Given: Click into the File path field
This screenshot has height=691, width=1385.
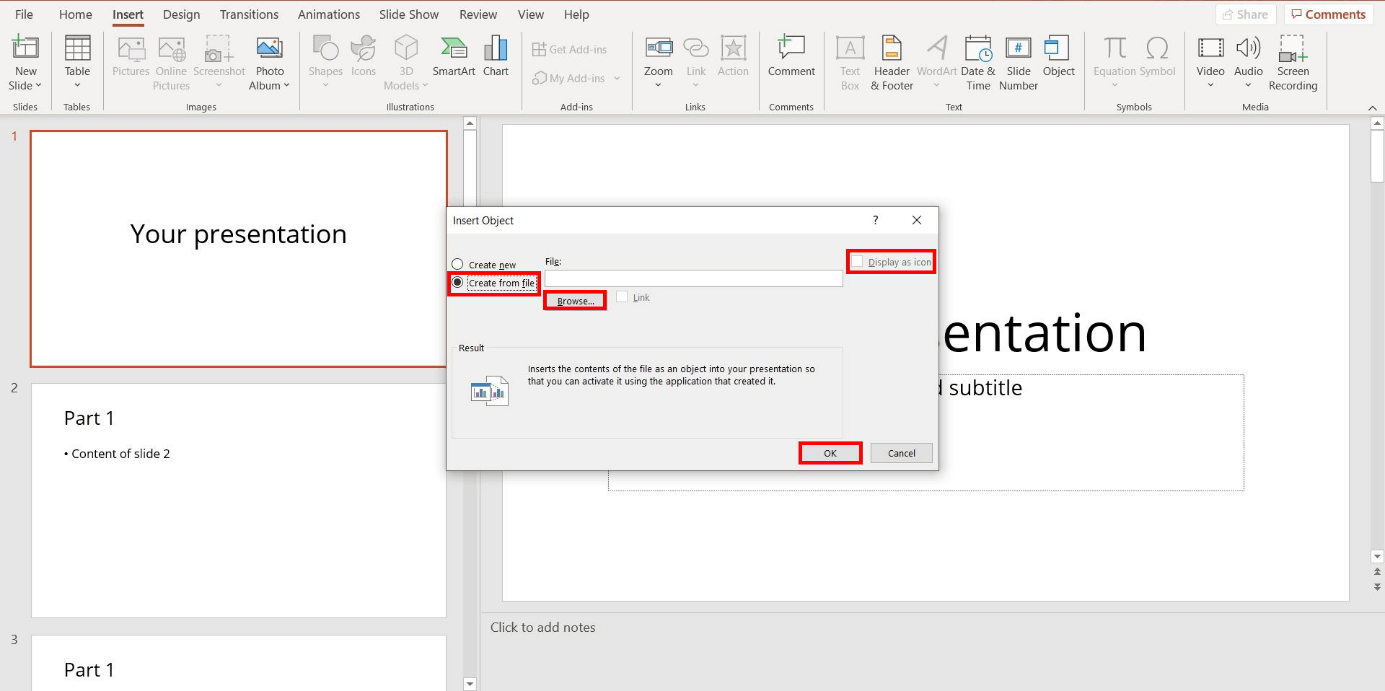Looking at the screenshot, I should click(x=693, y=279).
